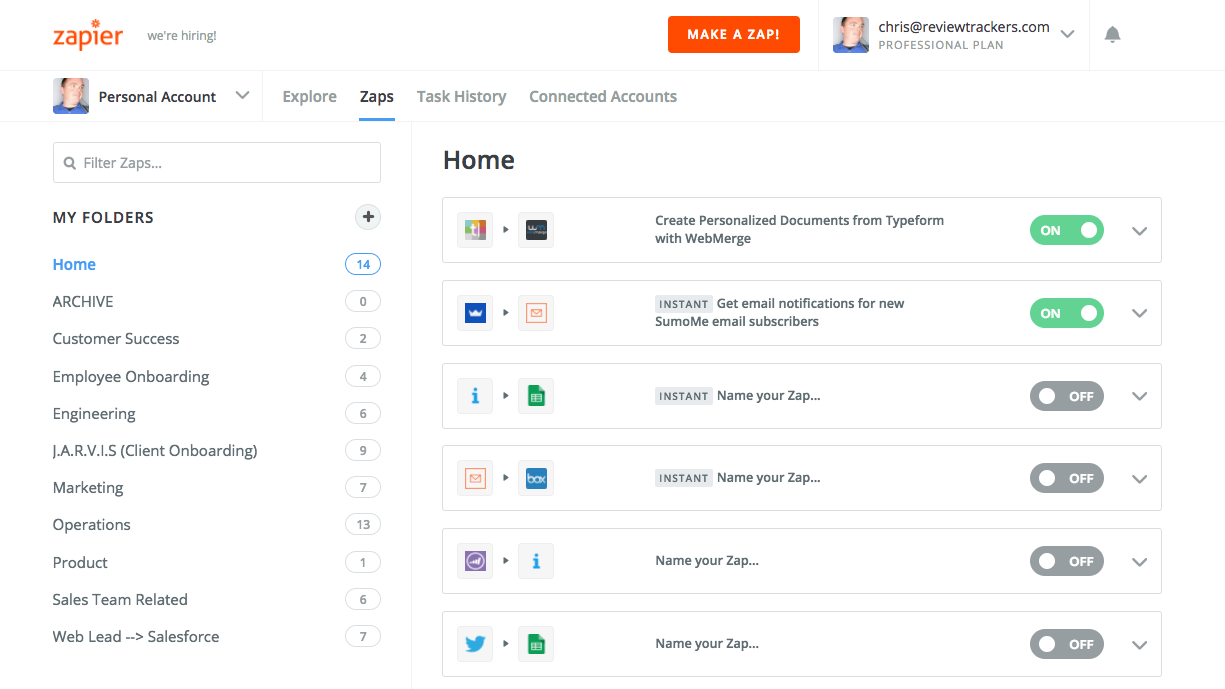Image resolution: width=1225 pixels, height=689 pixels.
Task: Click the Google Sheets icon next to the blue 'i' icon
Action: (x=536, y=396)
